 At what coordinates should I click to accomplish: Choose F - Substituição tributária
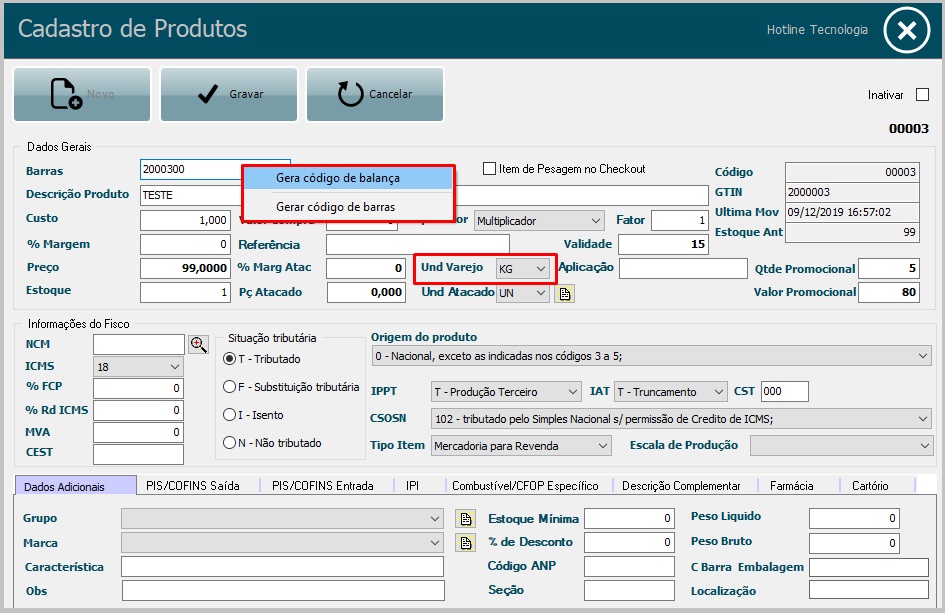pos(229,386)
